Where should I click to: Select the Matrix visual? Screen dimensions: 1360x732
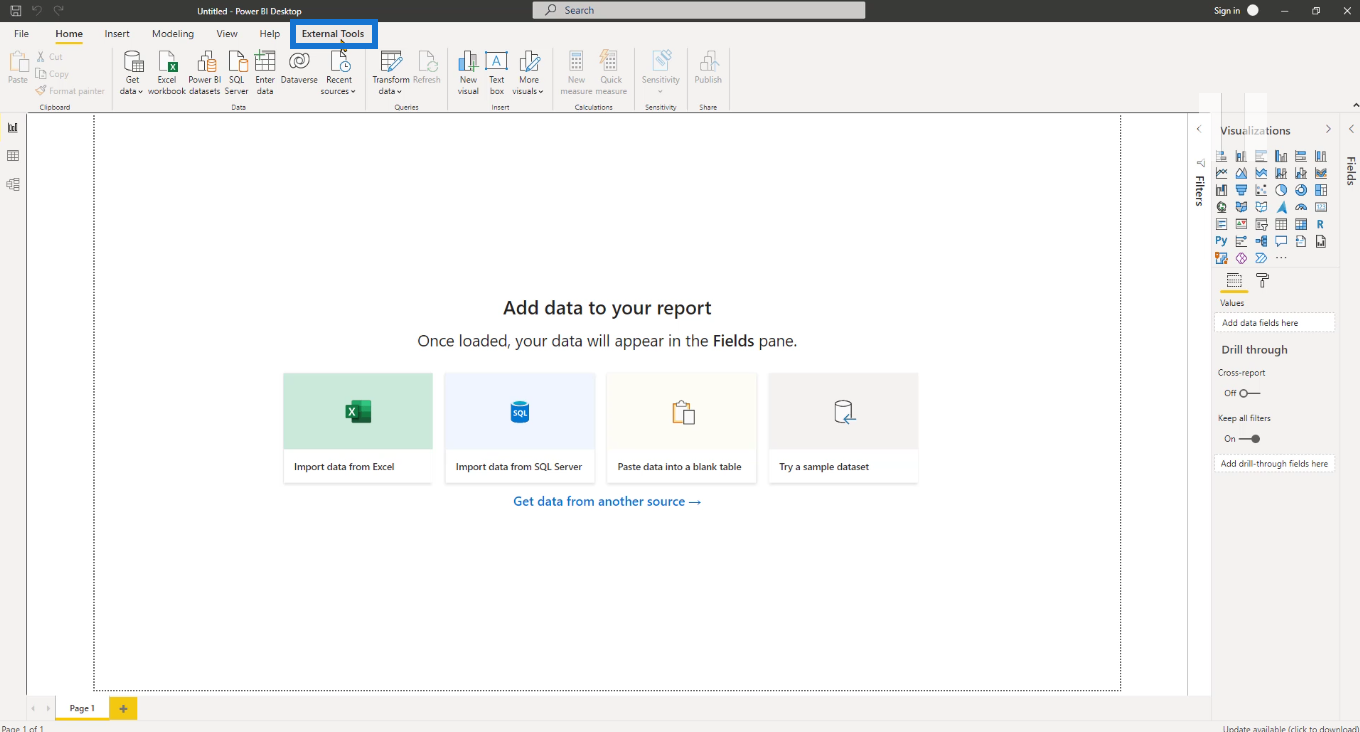pos(1301,224)
